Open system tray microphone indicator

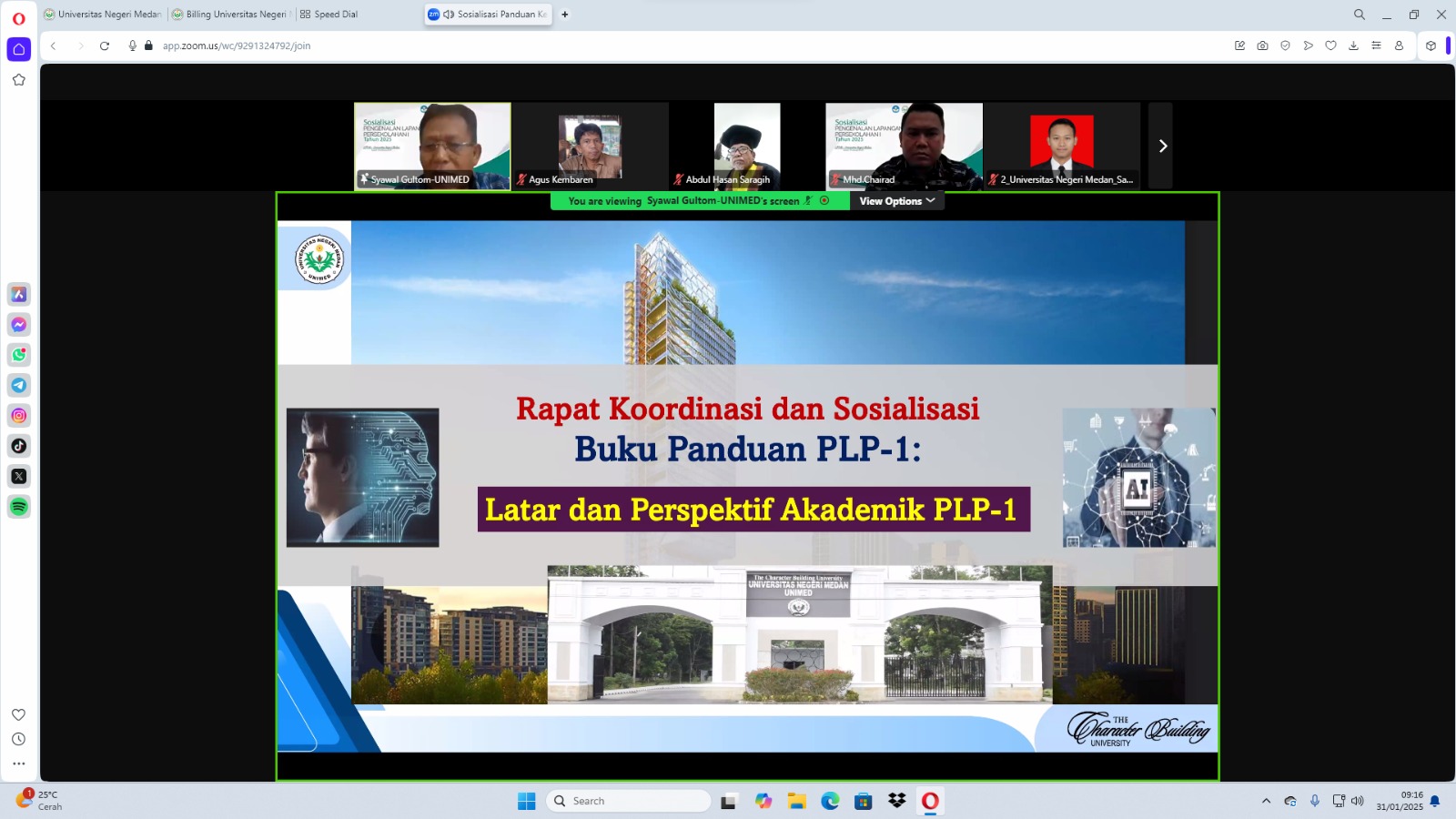point(1314,801)
